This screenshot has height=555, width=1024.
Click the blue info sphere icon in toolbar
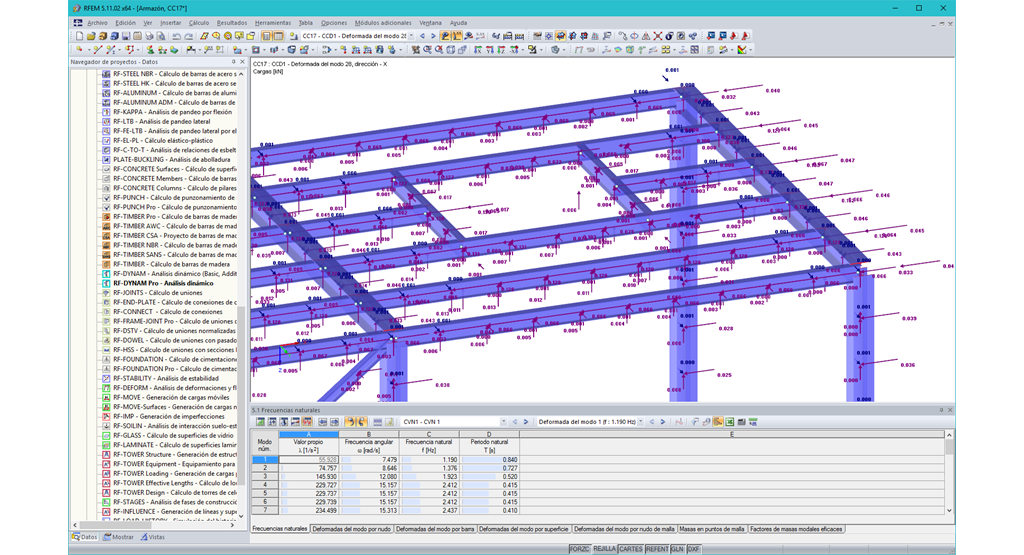tap(669, 36)
